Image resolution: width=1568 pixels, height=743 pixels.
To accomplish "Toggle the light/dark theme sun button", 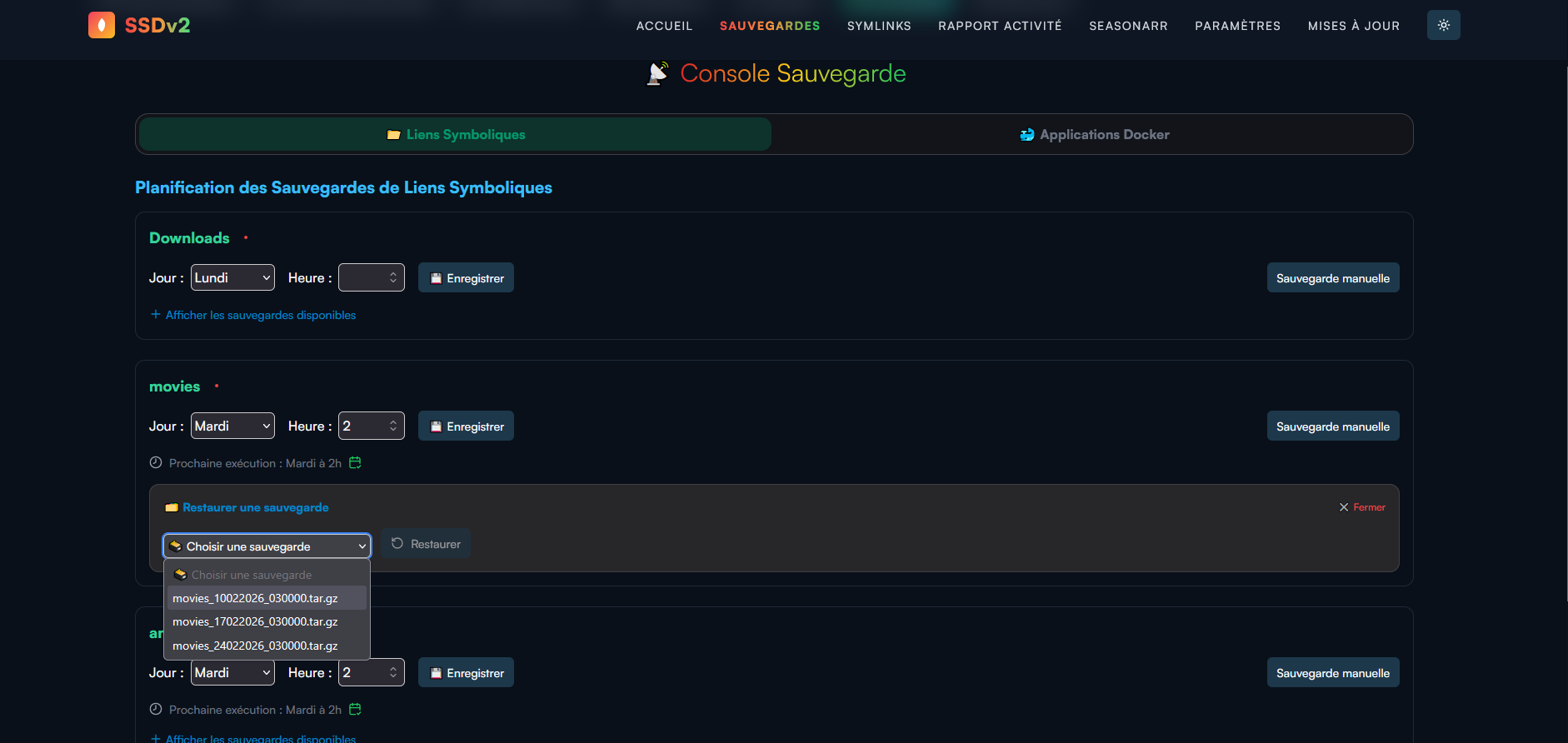I will (x=1443, y=25).
